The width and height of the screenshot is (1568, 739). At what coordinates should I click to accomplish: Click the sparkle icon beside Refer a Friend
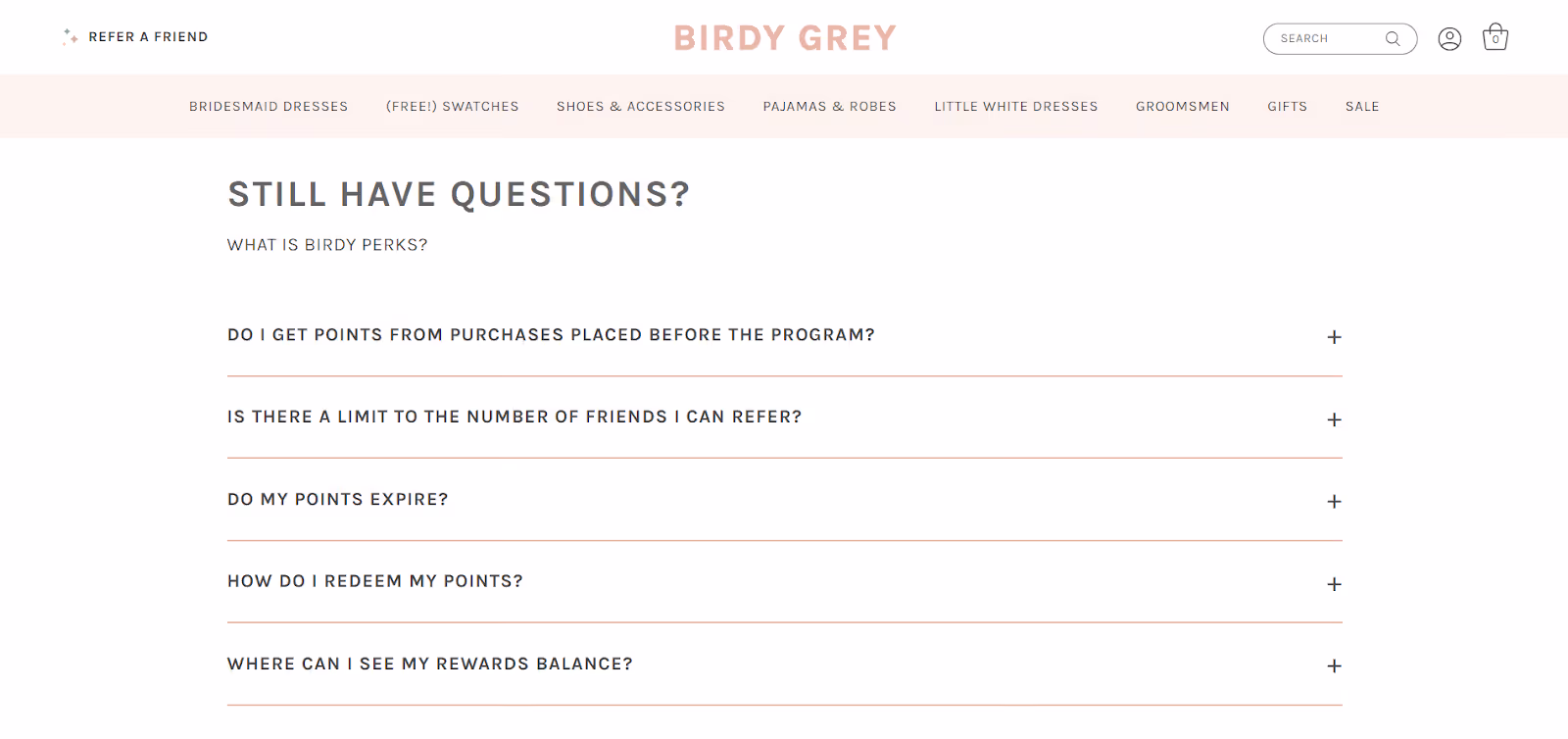coord(69,36)
